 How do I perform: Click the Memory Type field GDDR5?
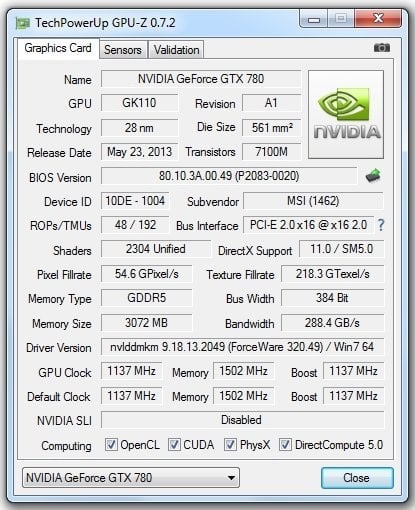click(147, 298)
